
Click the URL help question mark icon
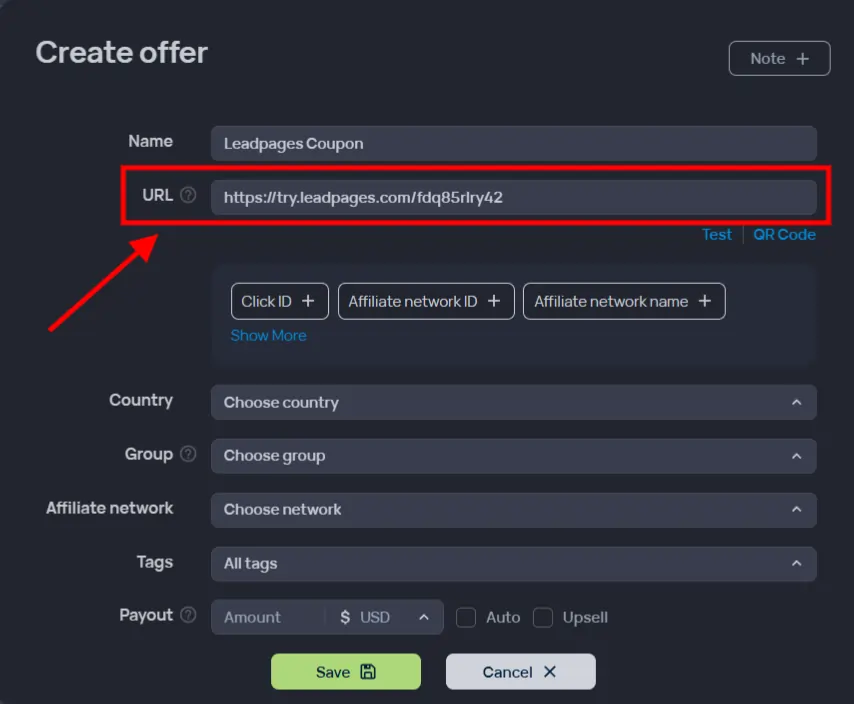pos(188,195)
